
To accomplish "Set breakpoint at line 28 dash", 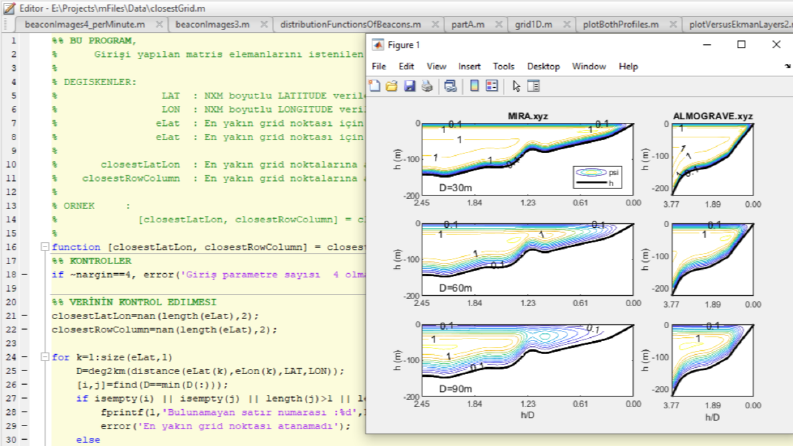I will (25, 412).
